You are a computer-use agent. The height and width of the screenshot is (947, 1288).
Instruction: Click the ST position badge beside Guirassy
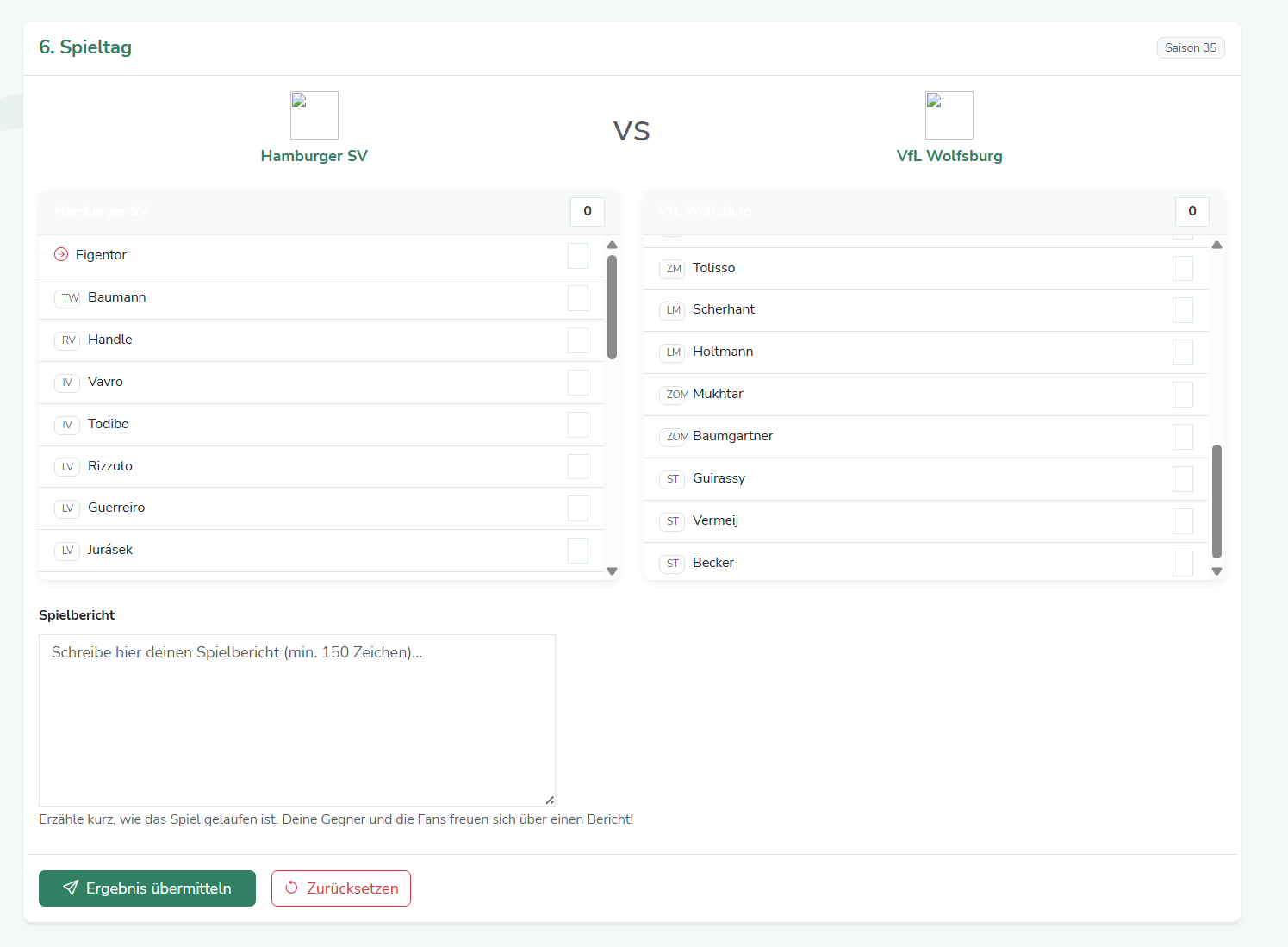(x=672, y=479)
